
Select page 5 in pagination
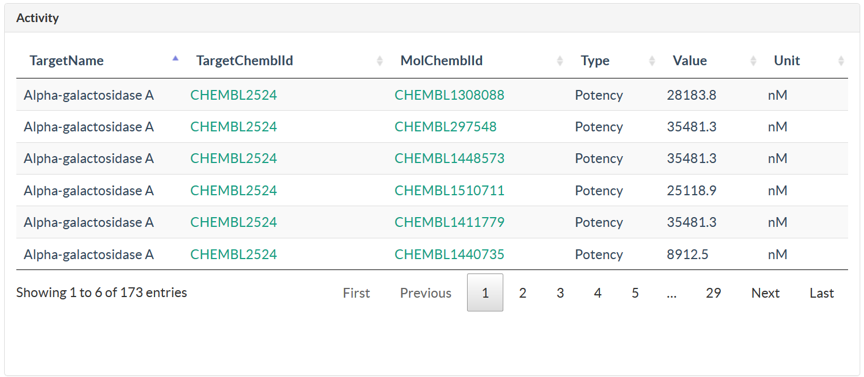[x=635, y=293]
